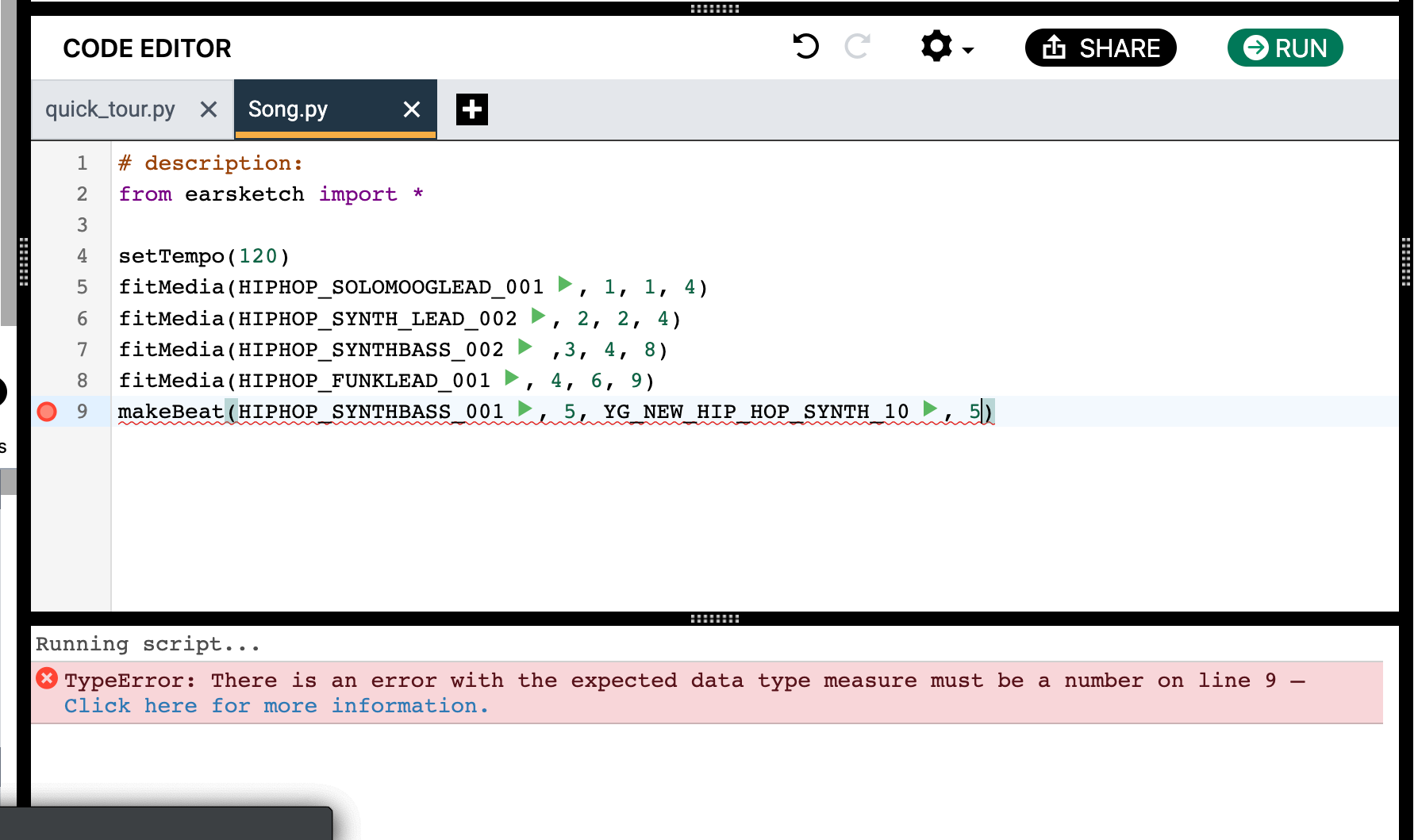This screenshot has height=840, width=1418.
Task: Click line number 4 in gutter
Action: [82, 256]
